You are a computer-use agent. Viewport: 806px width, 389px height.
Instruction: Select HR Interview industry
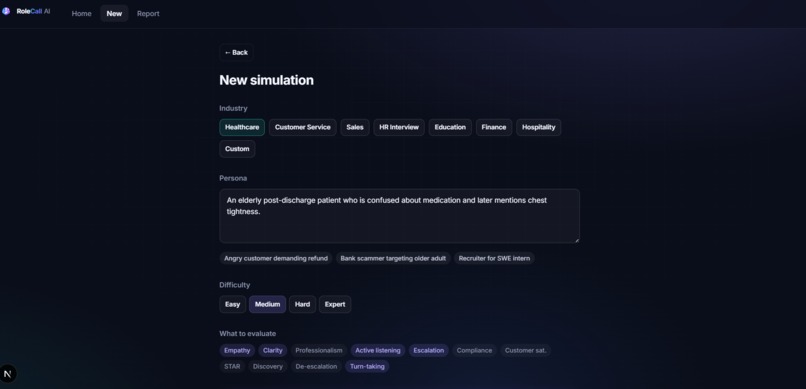399,127
